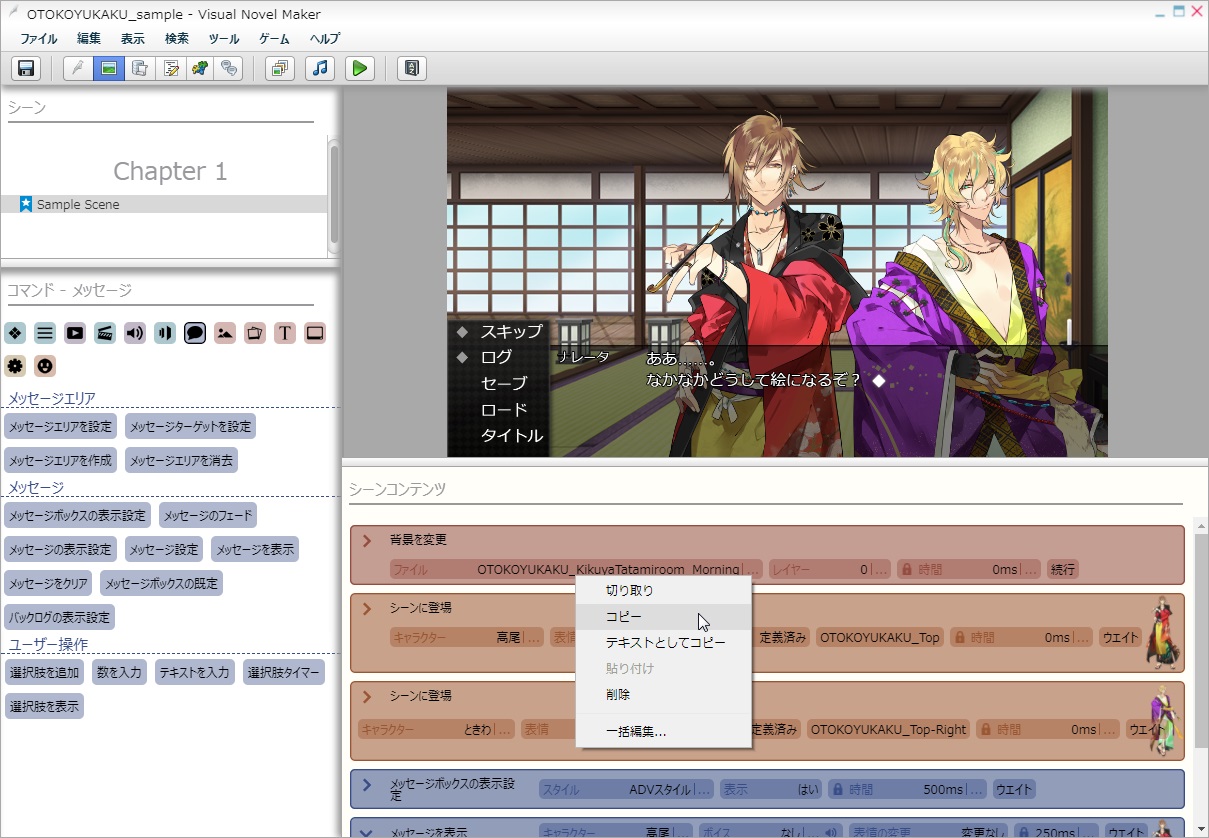Open the A-Z dictionary book icon
Screen dimensions: 1209x838
412,68
